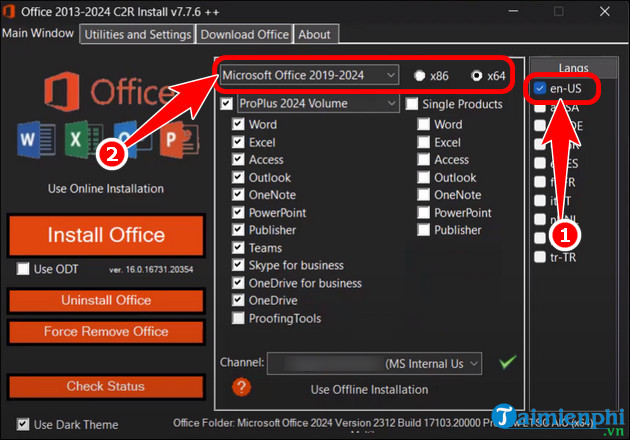Toggle the Use Dark Theme checkbox
The width and height of the screenshot is (630, 440).
click(23, 424)
